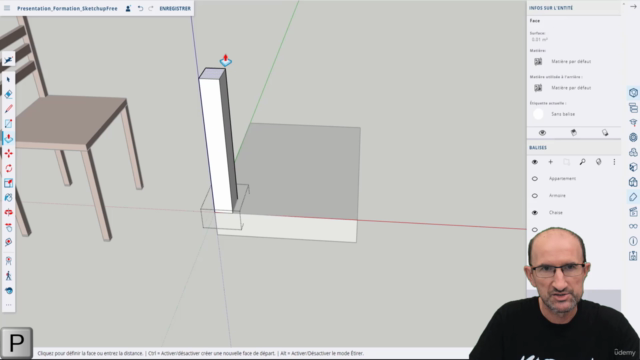Undo the last action

click(x=140, y=8)
